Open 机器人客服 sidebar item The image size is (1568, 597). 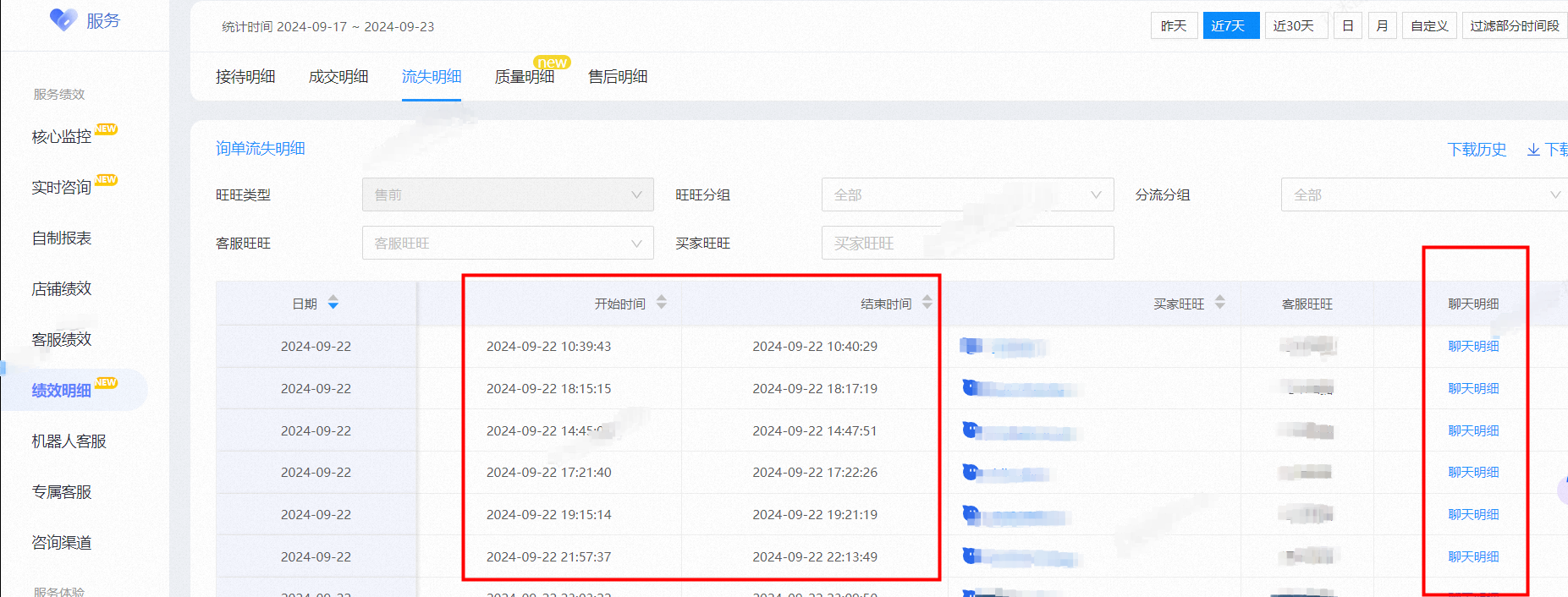[x=69, y=441]
